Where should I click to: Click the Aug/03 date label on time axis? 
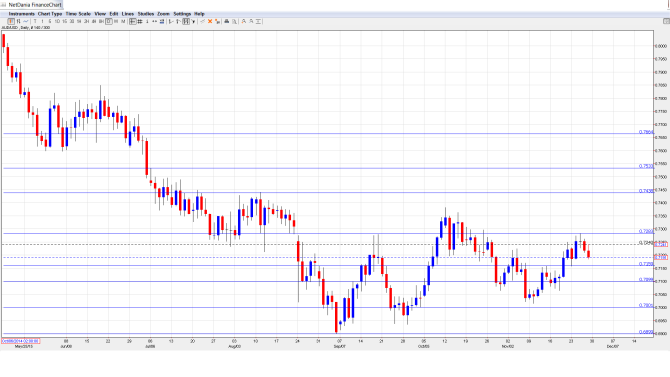234,346
